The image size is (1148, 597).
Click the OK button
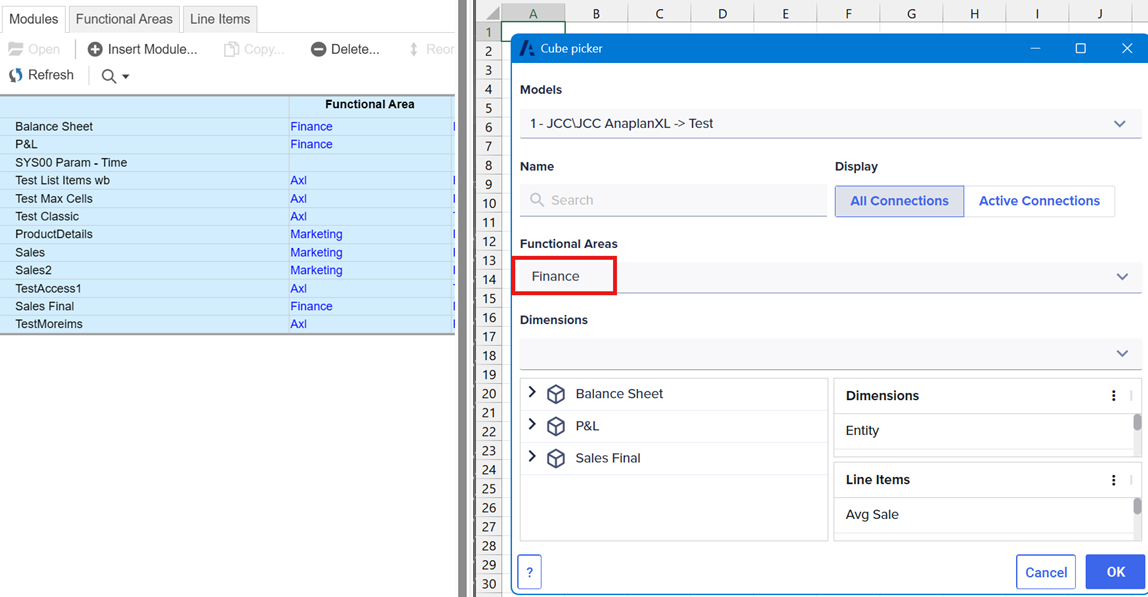1116,572
